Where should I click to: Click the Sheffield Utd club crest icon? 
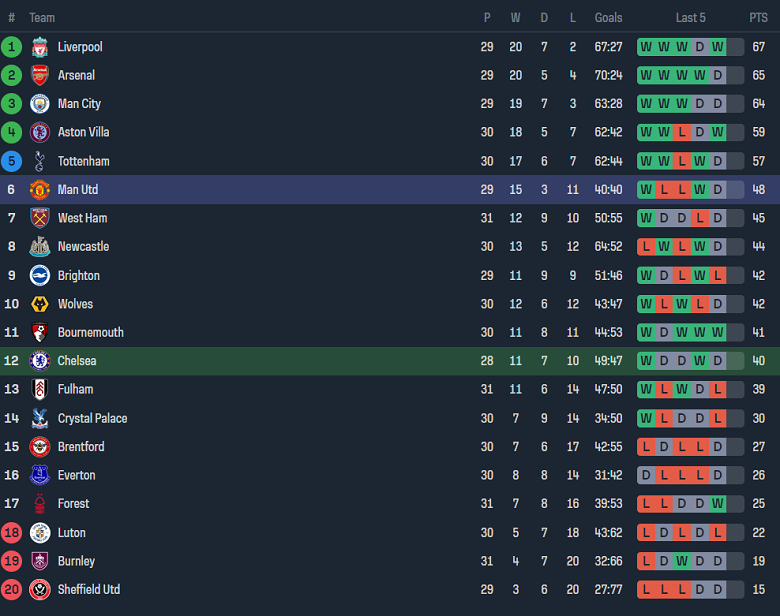click(40, 589)
